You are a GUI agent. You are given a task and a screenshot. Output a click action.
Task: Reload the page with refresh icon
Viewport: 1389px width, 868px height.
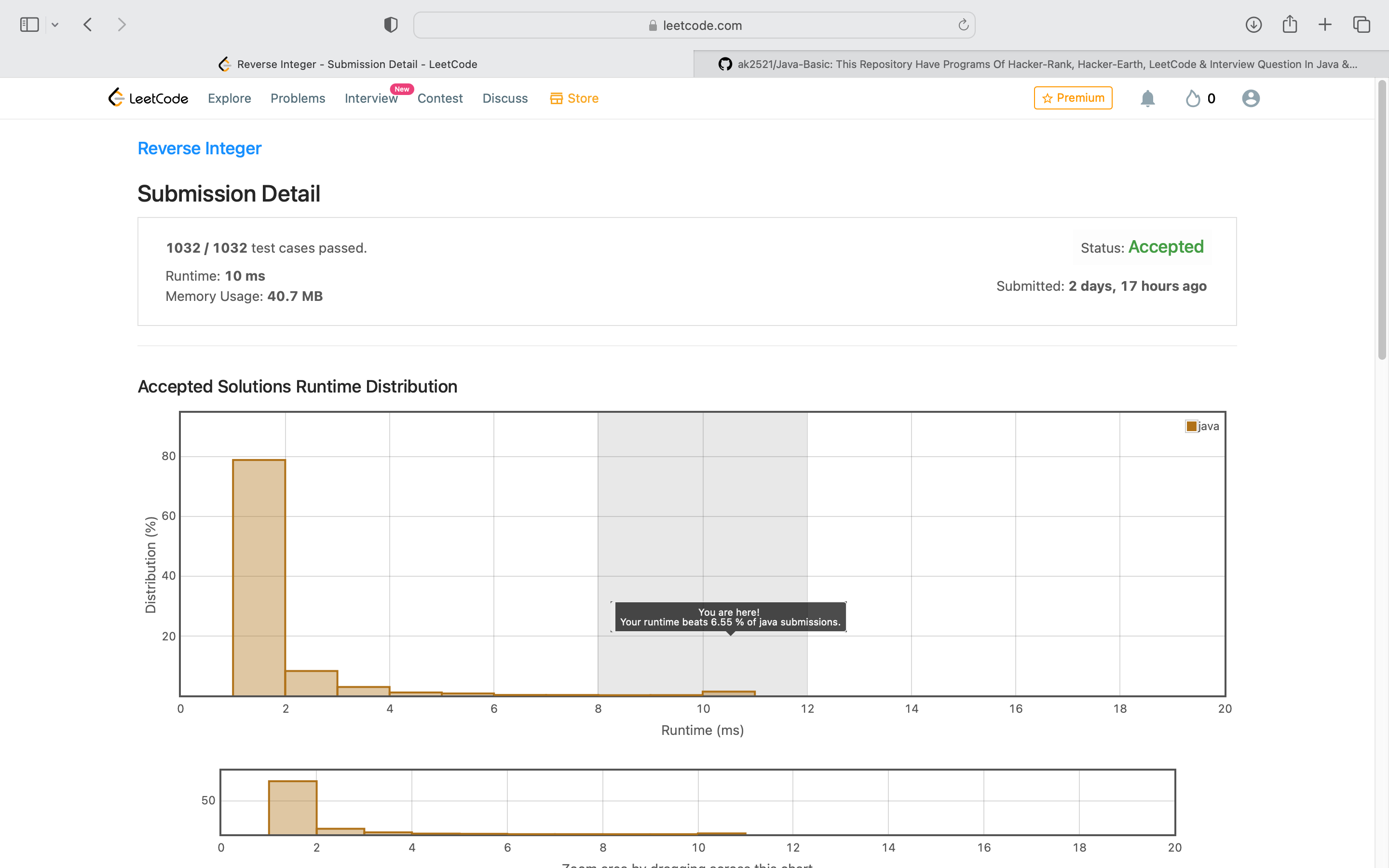coord(963,25)
